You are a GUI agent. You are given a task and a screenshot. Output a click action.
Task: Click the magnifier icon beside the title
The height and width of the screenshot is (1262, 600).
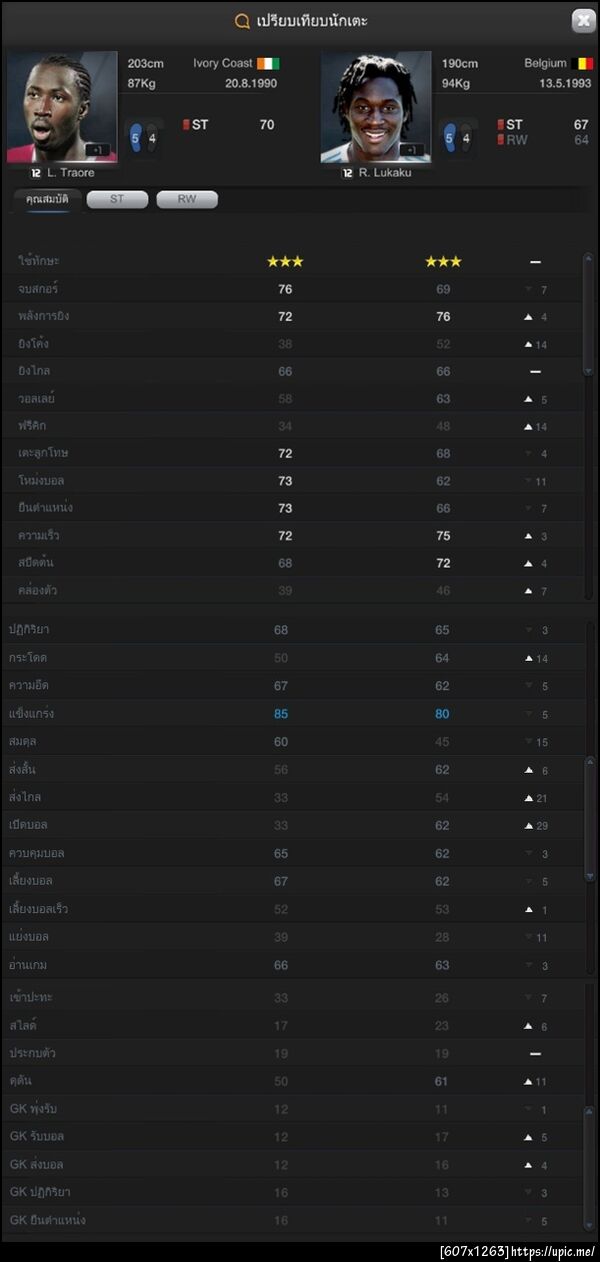242,21
